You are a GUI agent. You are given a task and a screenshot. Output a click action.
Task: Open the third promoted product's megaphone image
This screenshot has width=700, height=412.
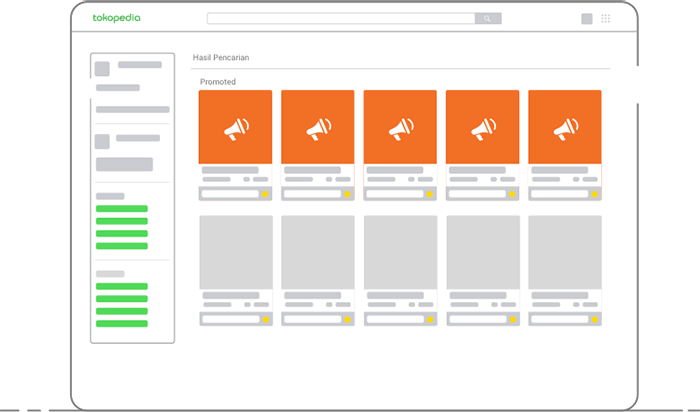tap(400, 128)
